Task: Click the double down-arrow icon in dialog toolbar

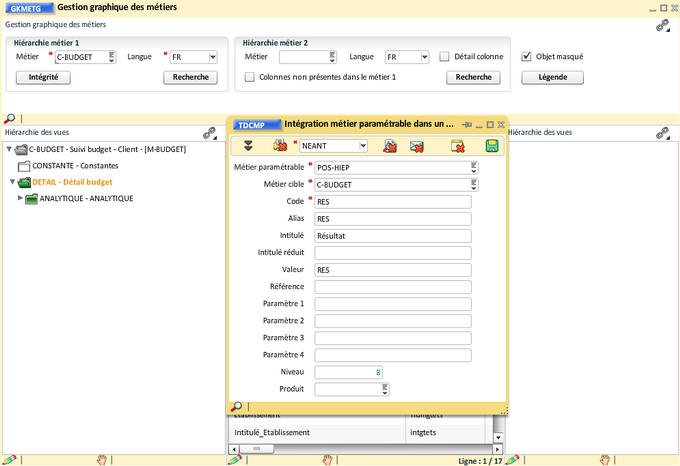Action: (248, 146)
